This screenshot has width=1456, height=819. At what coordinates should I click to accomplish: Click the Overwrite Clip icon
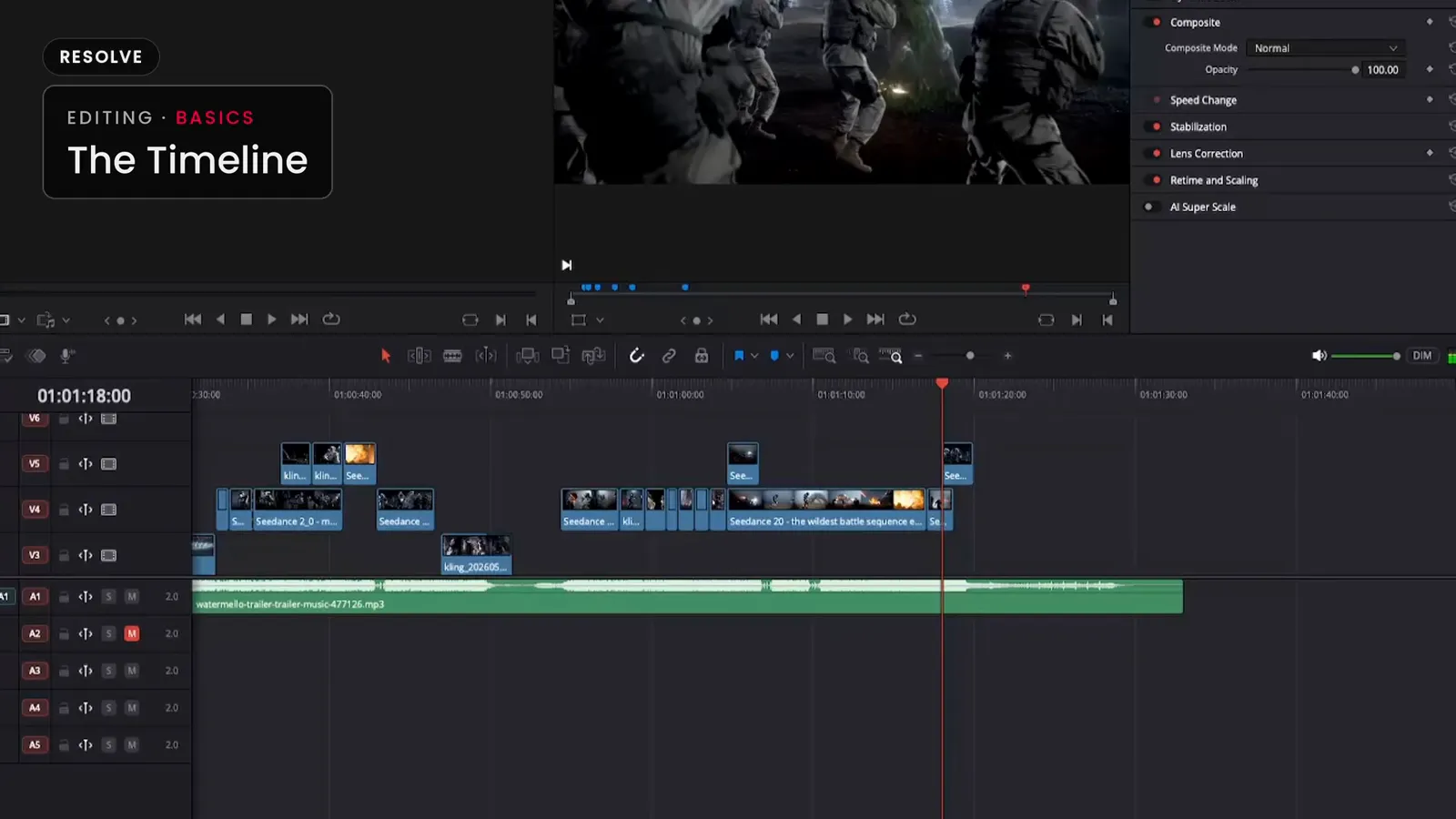[561, 356]
